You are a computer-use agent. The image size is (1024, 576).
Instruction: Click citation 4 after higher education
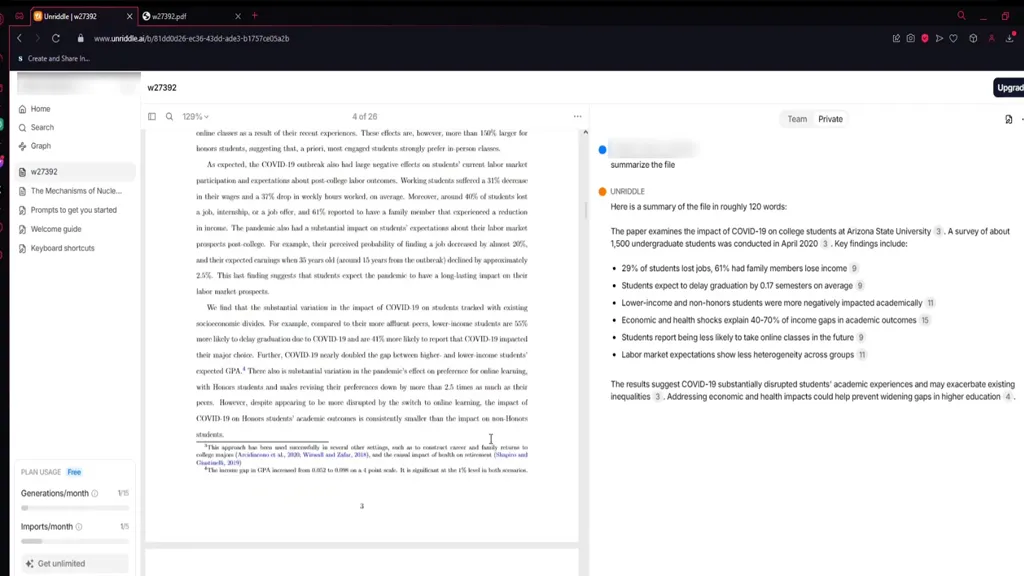coord(1008,396)
